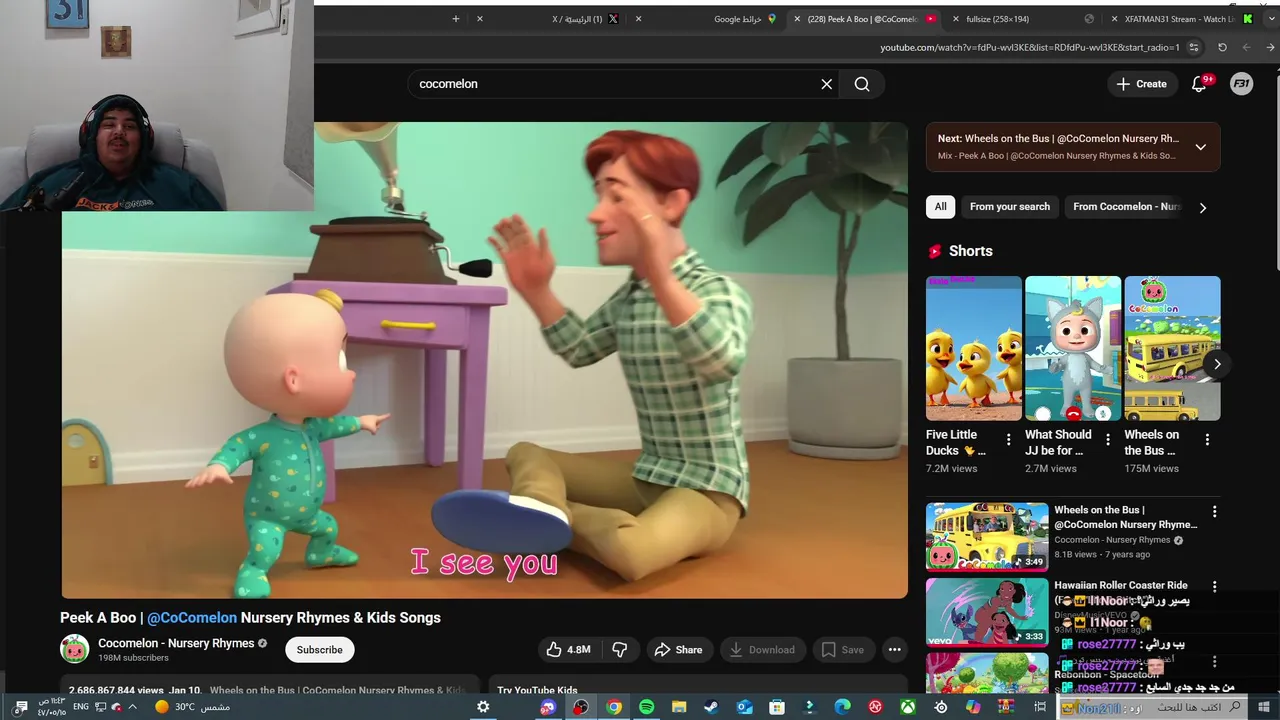This screenshot has height=720, width=1280.
Task: Close the Google Maps tab
Action: click(x=638, y=19)
